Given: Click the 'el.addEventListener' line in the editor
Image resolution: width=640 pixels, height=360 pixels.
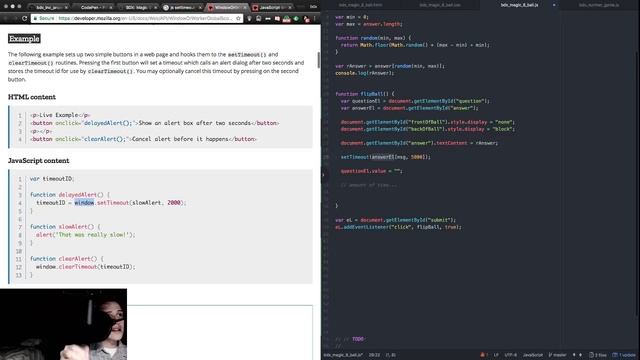Looking at the screenshot, I should click(398, 227).
